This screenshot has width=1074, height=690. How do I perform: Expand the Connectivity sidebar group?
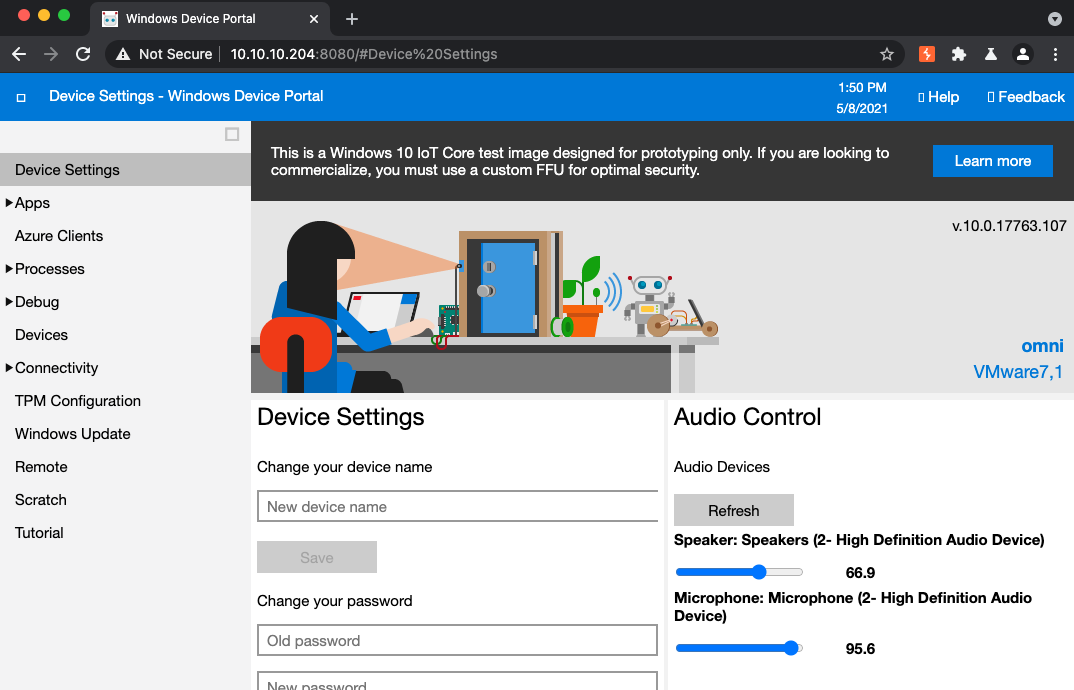pyautogui.click(x=54, y=368)
